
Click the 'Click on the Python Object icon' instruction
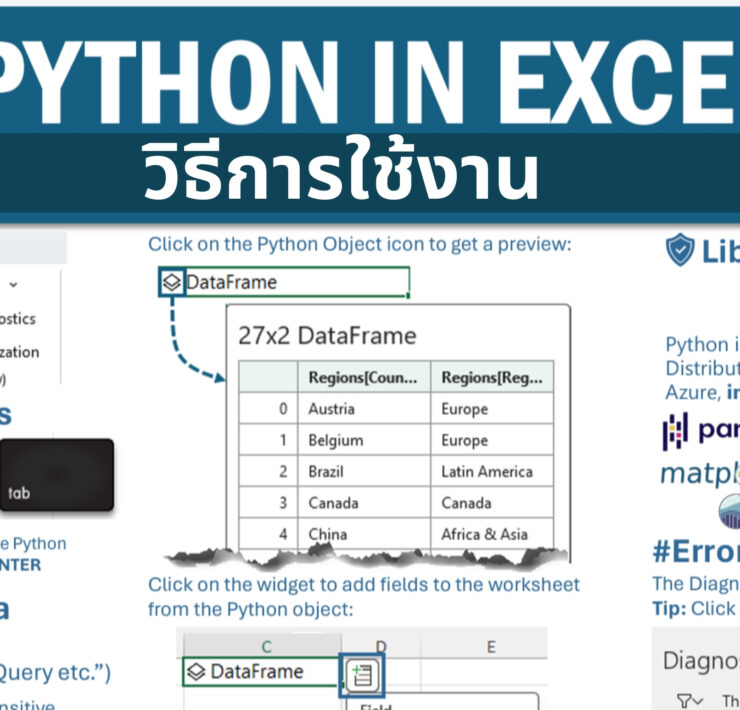[x=360, y=244]
